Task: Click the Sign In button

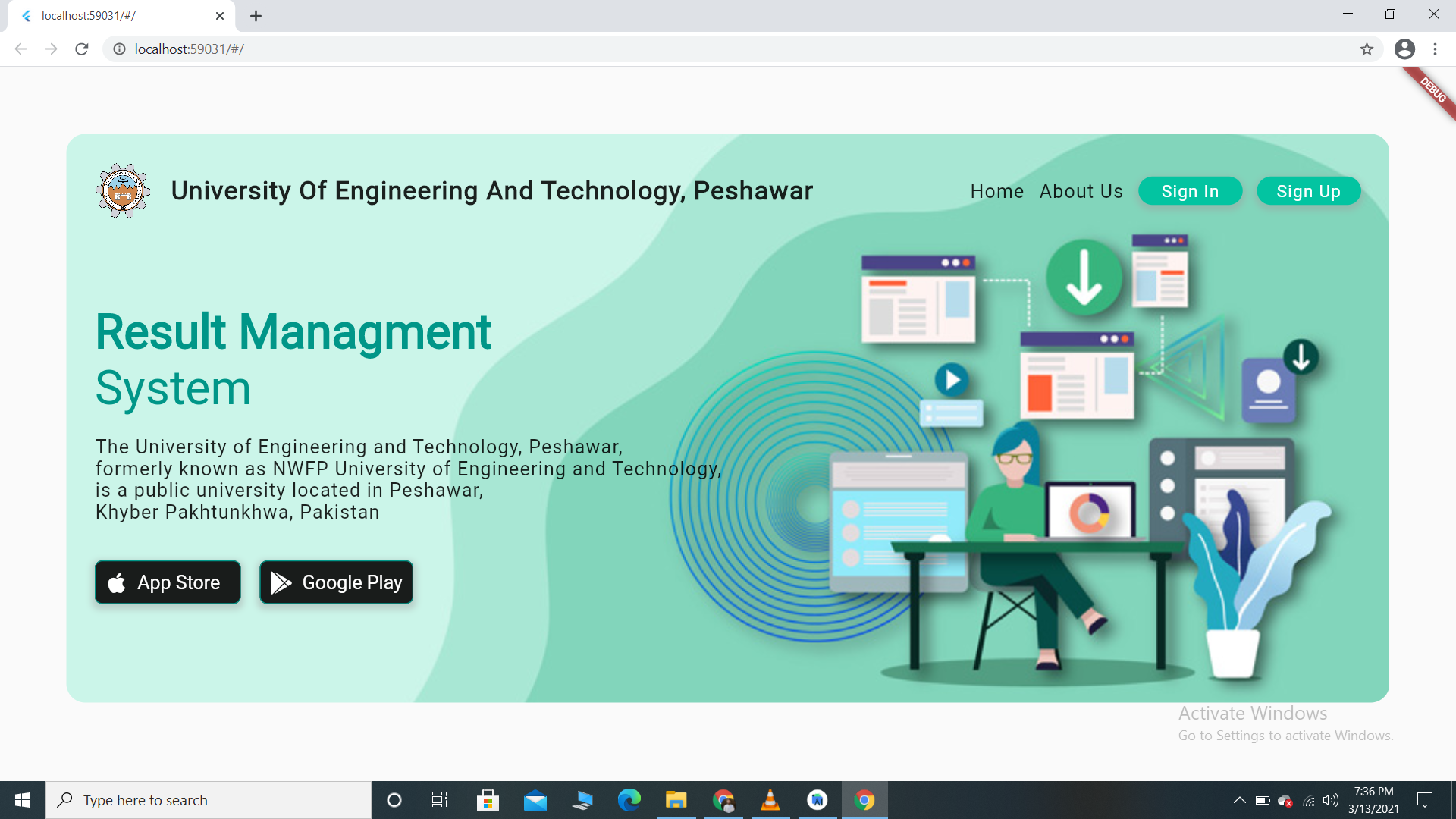Action: pyautogui.click(x=1190, y=191)
